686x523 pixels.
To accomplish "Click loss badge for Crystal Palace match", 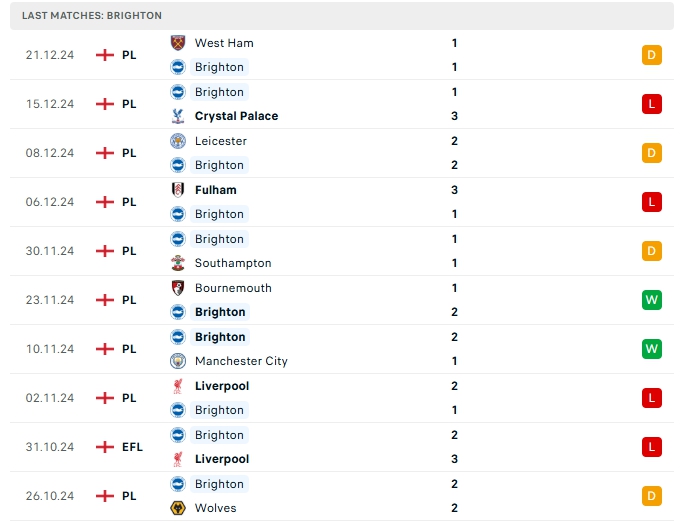I will point(652,104).
